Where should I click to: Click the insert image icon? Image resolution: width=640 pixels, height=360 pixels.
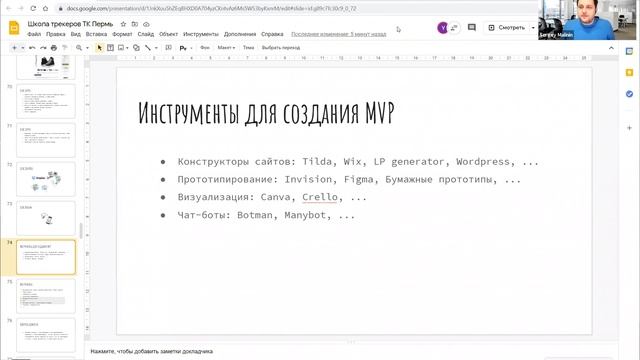click(x=121, y=48)
